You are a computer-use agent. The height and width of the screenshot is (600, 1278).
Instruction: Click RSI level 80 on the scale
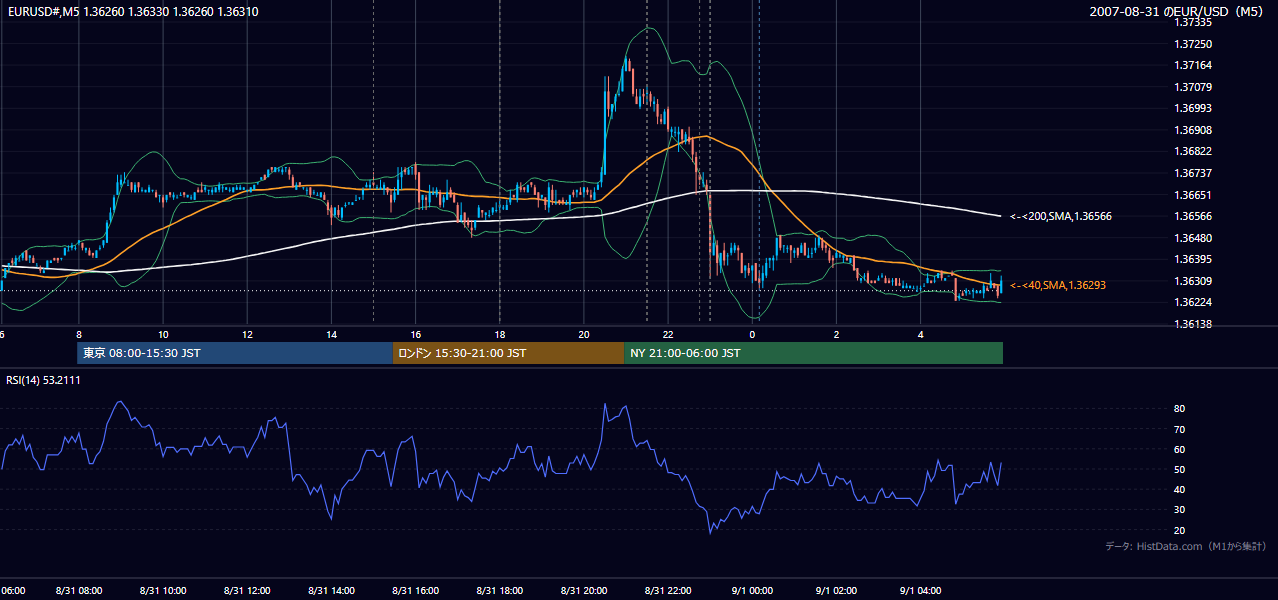(1179, 409)
